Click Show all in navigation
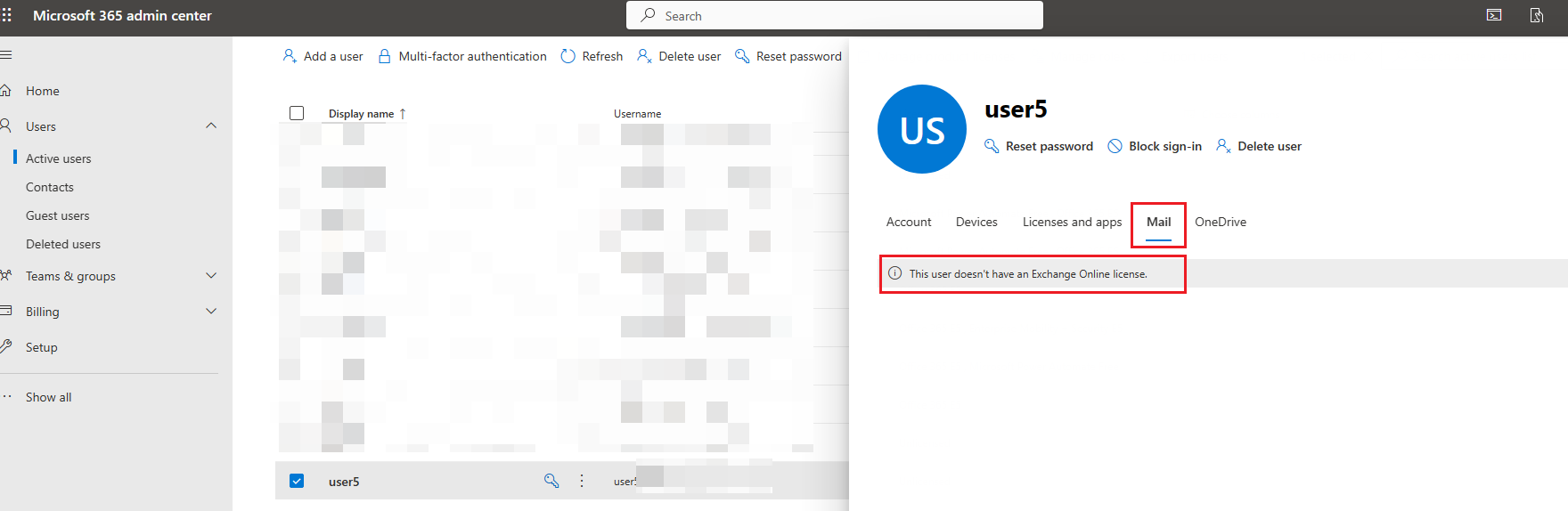1568x511 pixels. (49, 397)
